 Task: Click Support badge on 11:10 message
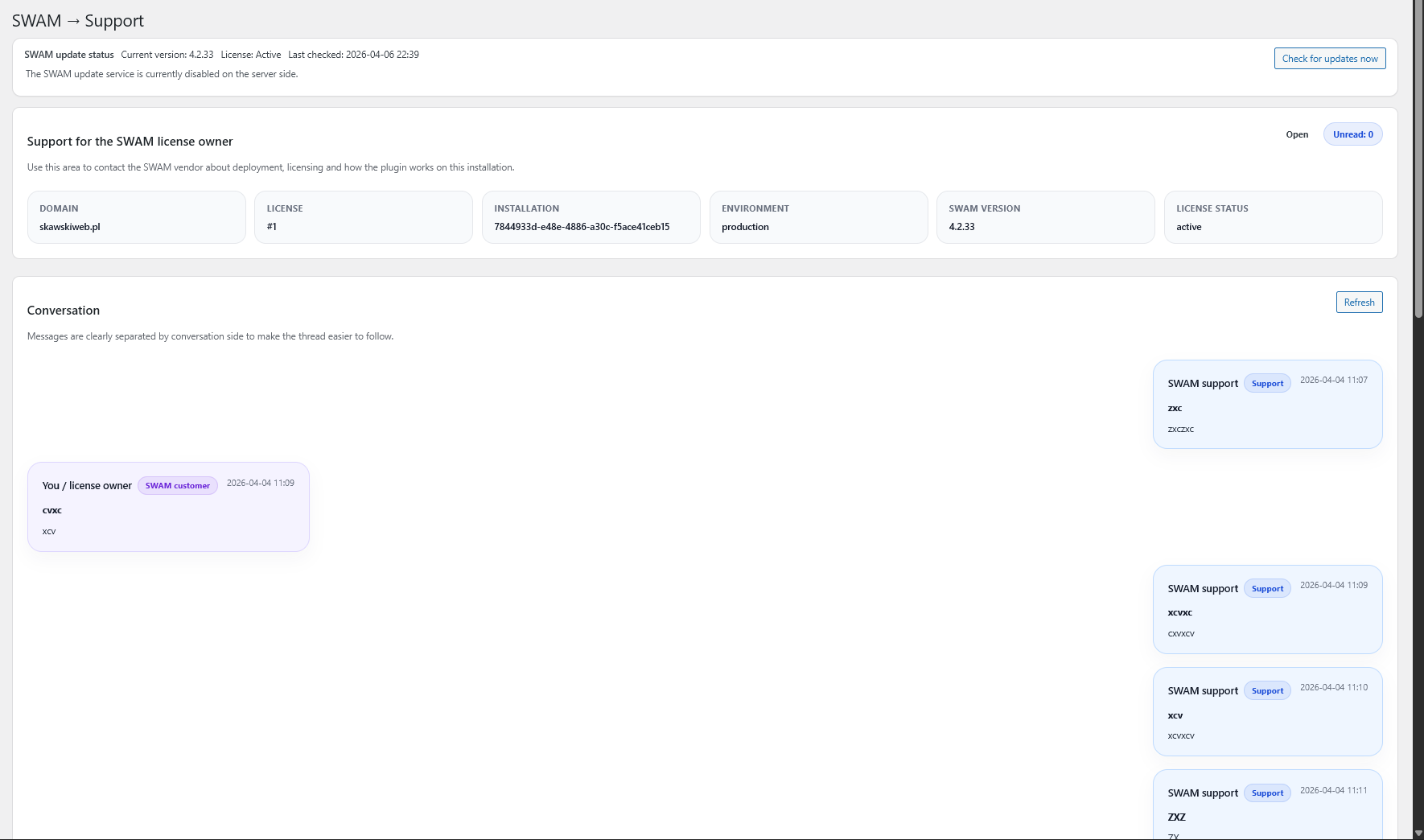[x=1267, y=691]
